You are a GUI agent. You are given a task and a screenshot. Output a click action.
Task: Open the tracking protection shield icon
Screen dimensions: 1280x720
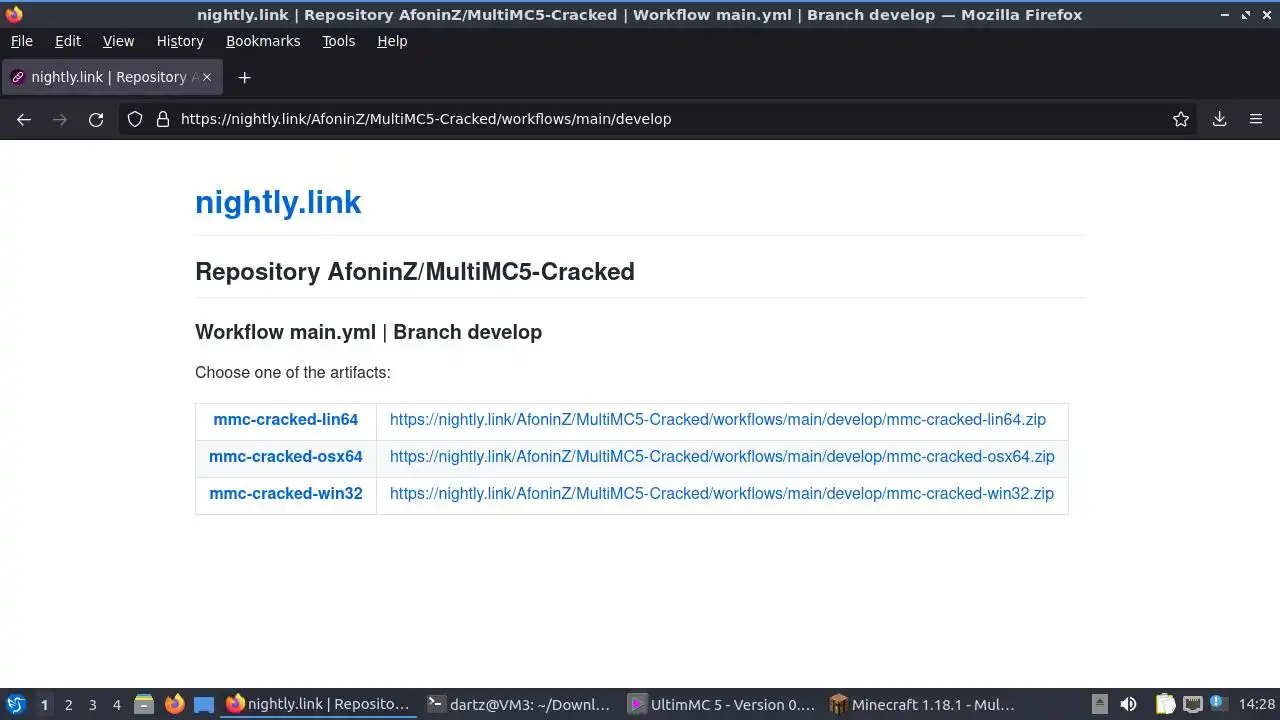[x=135, y=119]
